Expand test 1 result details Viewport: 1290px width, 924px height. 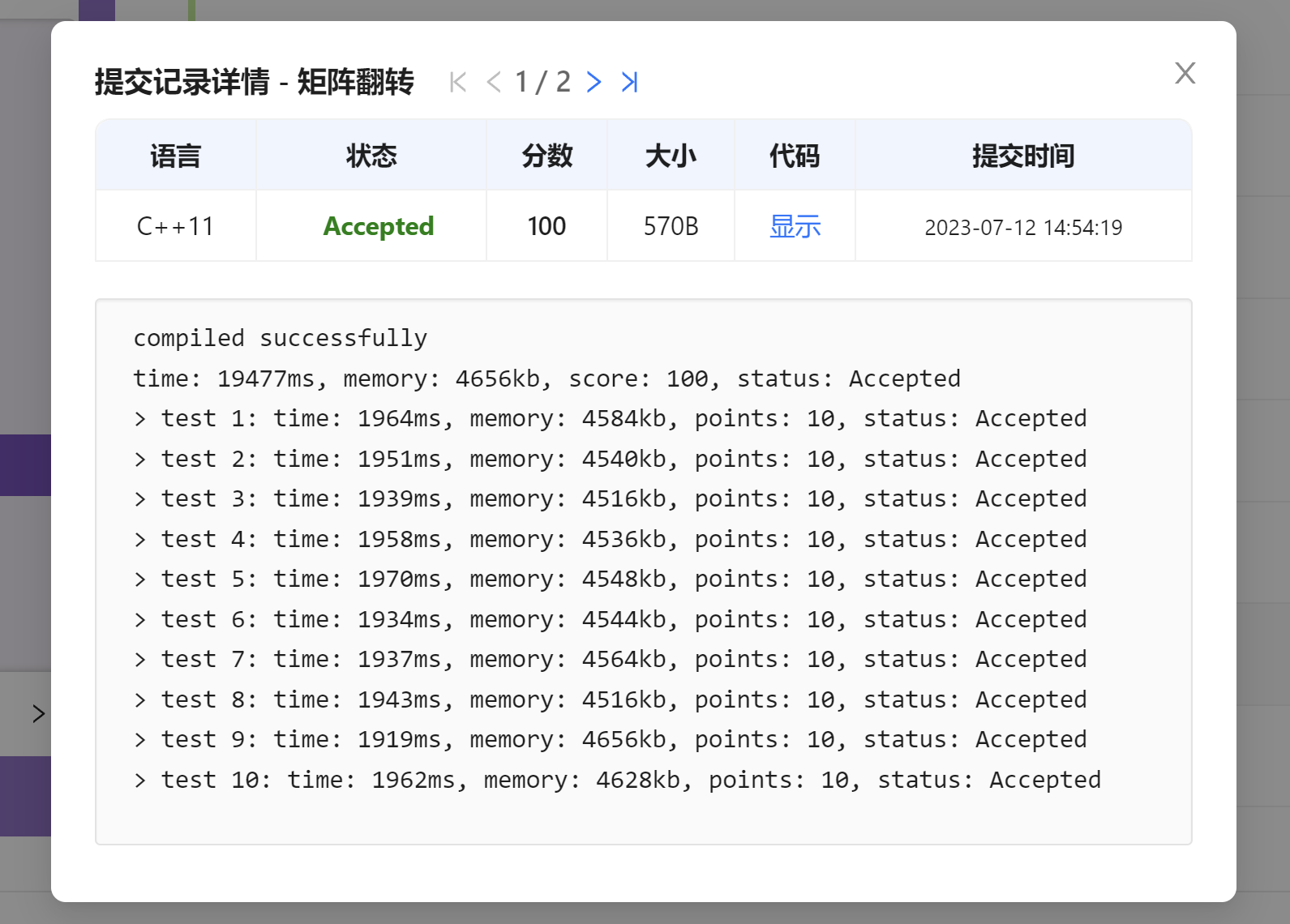click(140, 419)
